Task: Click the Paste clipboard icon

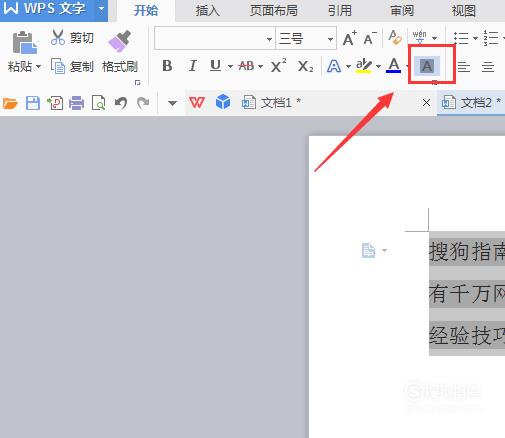Action: [24, 43]
